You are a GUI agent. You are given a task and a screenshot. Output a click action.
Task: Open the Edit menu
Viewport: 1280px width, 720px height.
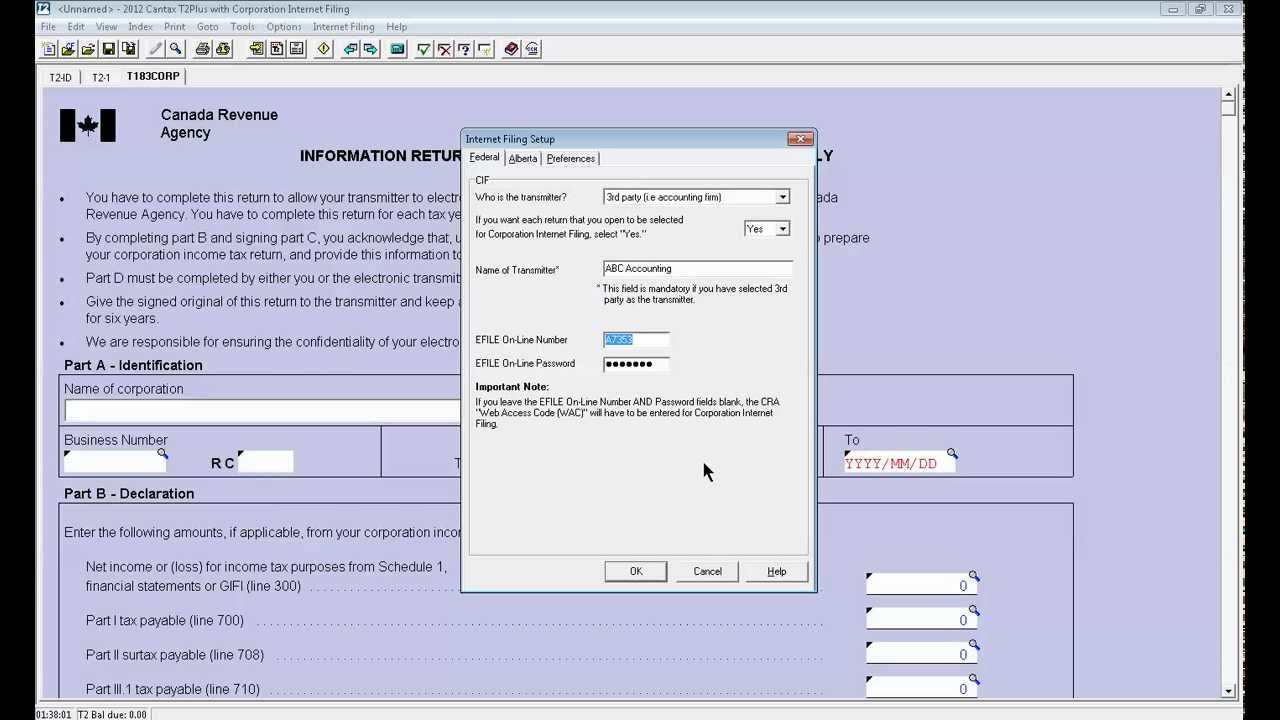pos(76,27)
